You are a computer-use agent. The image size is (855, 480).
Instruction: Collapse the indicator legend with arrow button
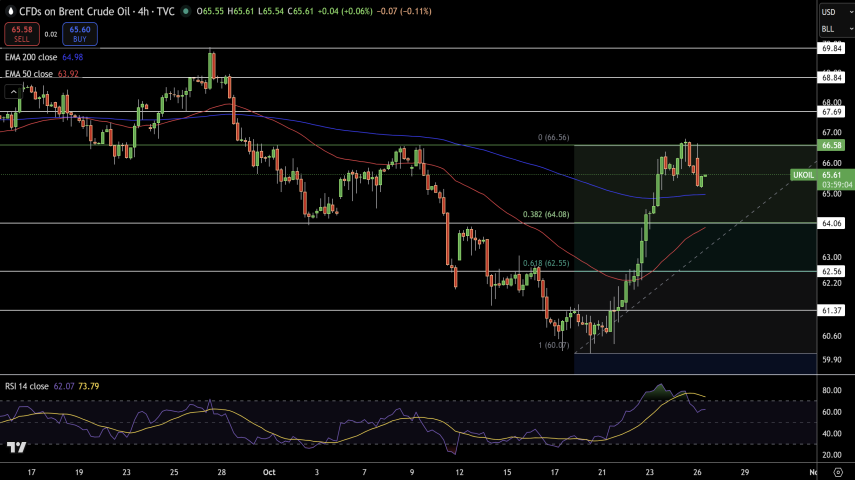pyautogui.click(x=14, y=91)
